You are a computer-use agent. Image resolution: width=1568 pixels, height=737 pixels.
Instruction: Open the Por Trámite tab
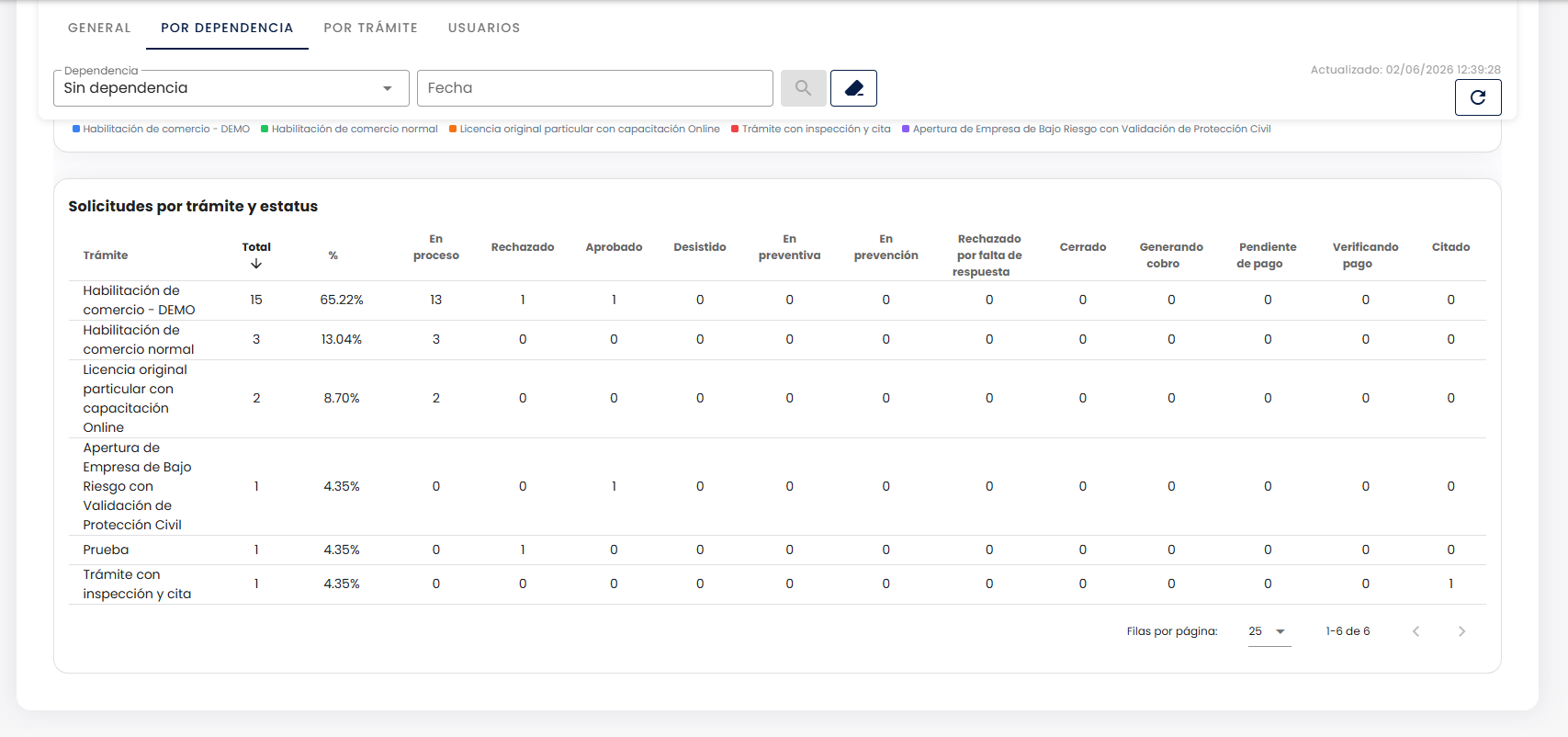pyautogui.click(x=370, y=28)
